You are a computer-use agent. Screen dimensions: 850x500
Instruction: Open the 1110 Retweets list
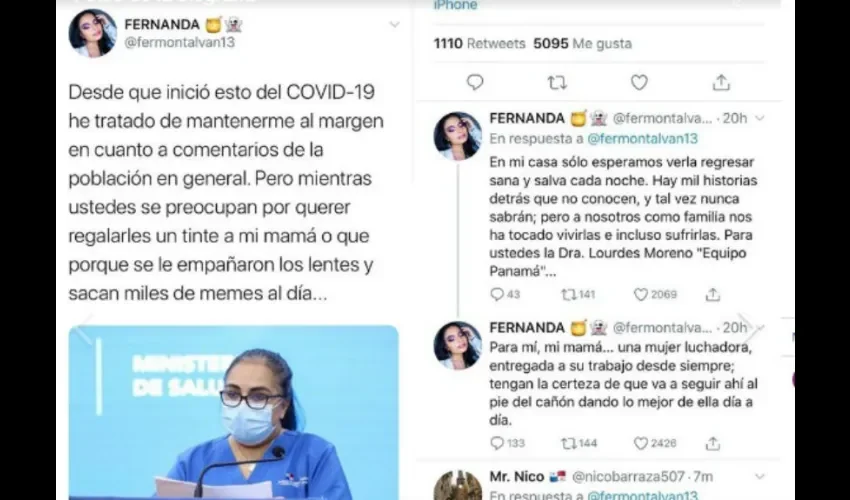coord(479,43)
